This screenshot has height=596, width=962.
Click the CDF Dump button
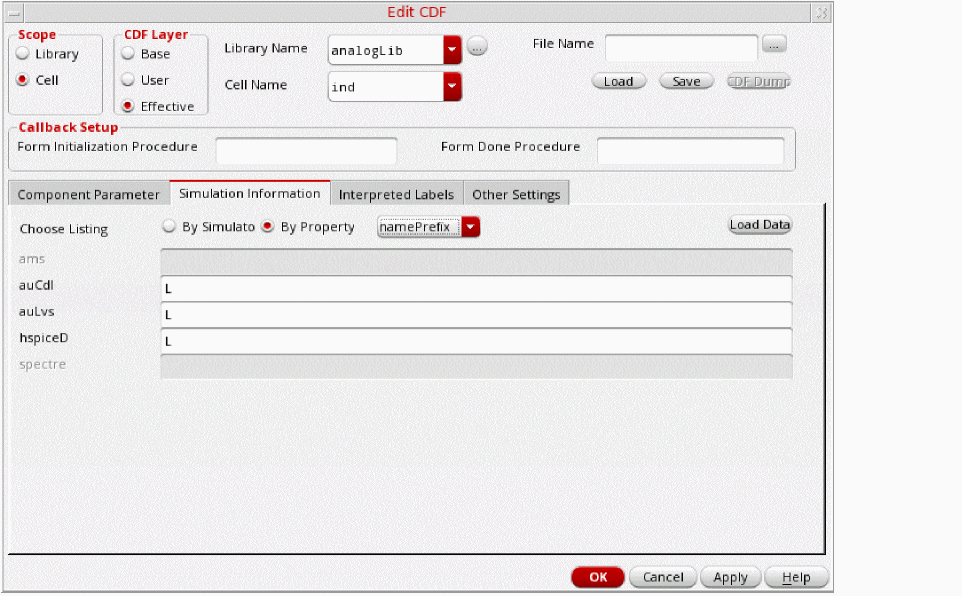pos(758,82)
